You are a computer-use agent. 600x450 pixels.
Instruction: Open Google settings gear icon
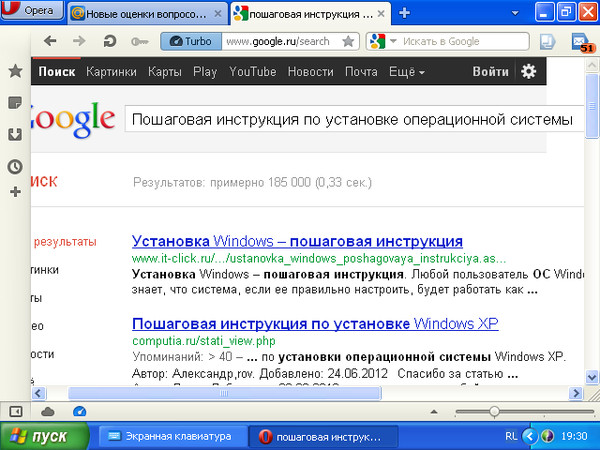(528, 72)
